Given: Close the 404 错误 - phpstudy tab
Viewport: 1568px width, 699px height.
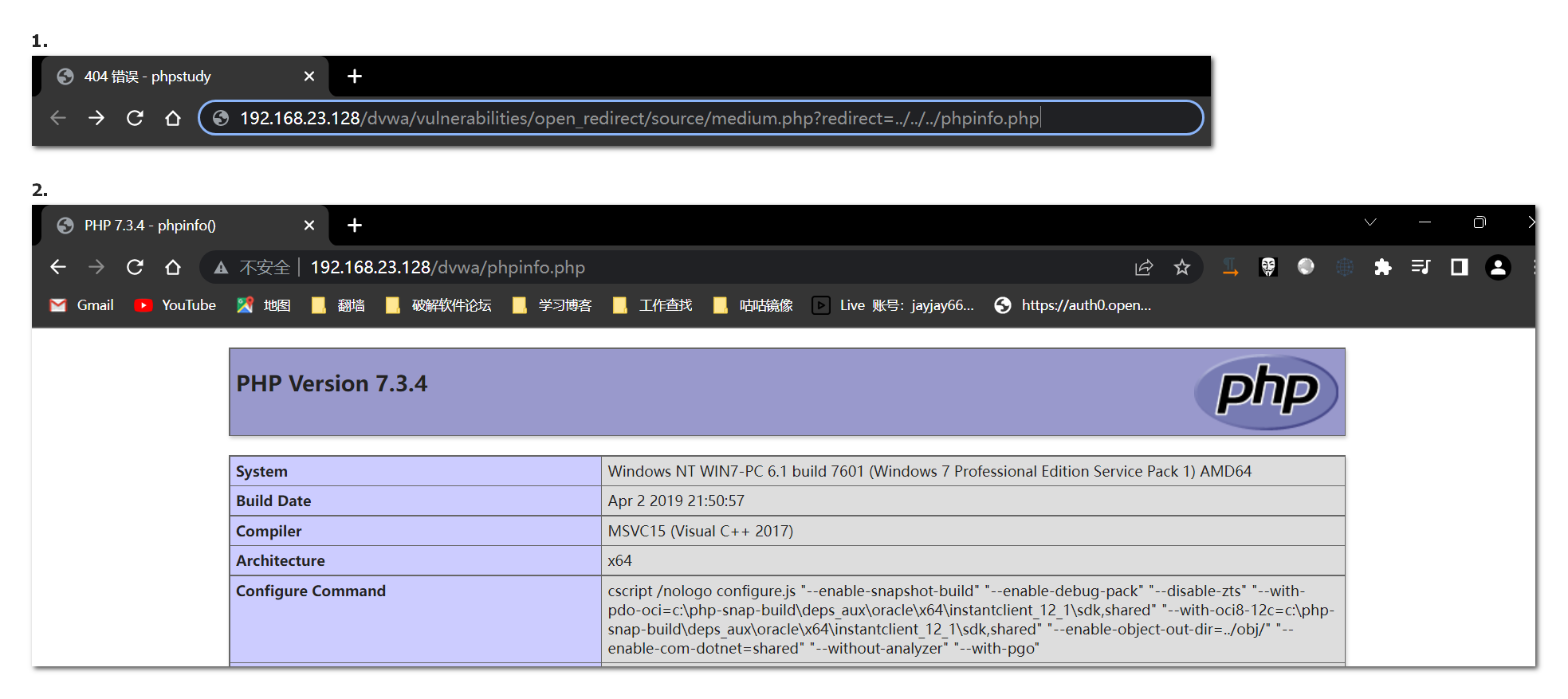Looking at the screenshot, I should (x=309, y=77).
